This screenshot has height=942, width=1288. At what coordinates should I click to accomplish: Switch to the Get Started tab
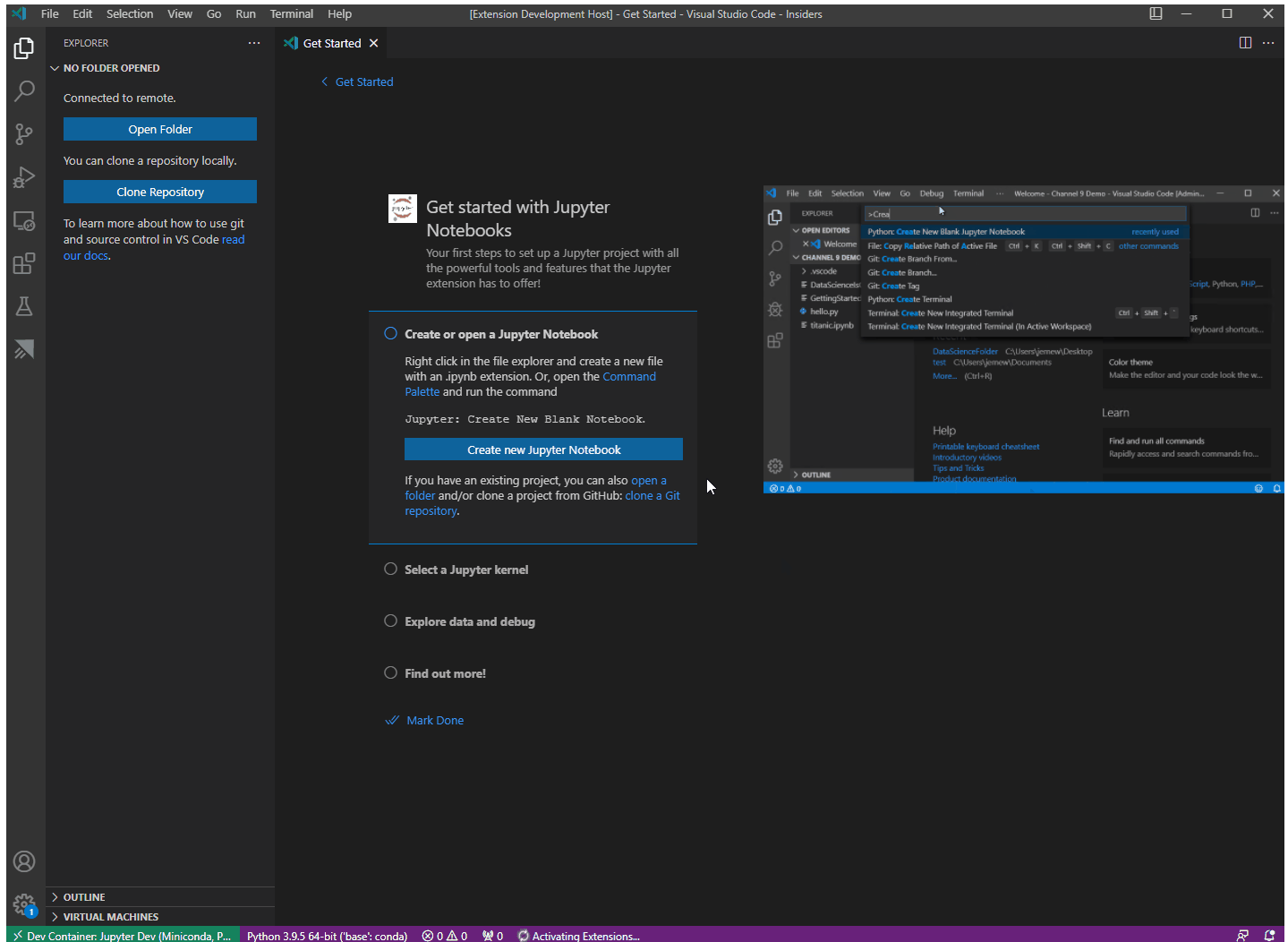coord(331,43)
